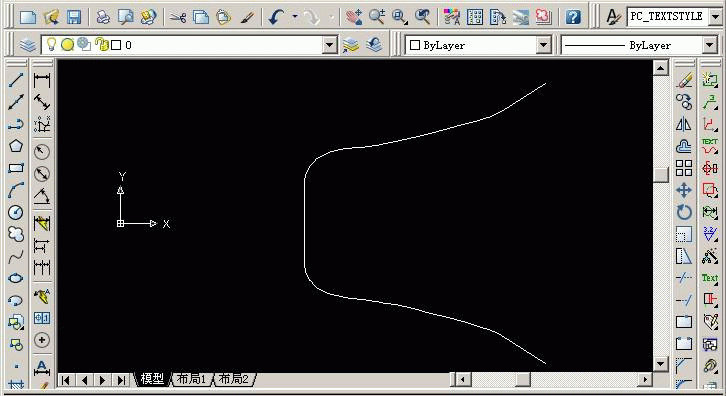
Task: Expand the layer control dropdown arrow
Action: pyautogui.click(x=329, y=45)
